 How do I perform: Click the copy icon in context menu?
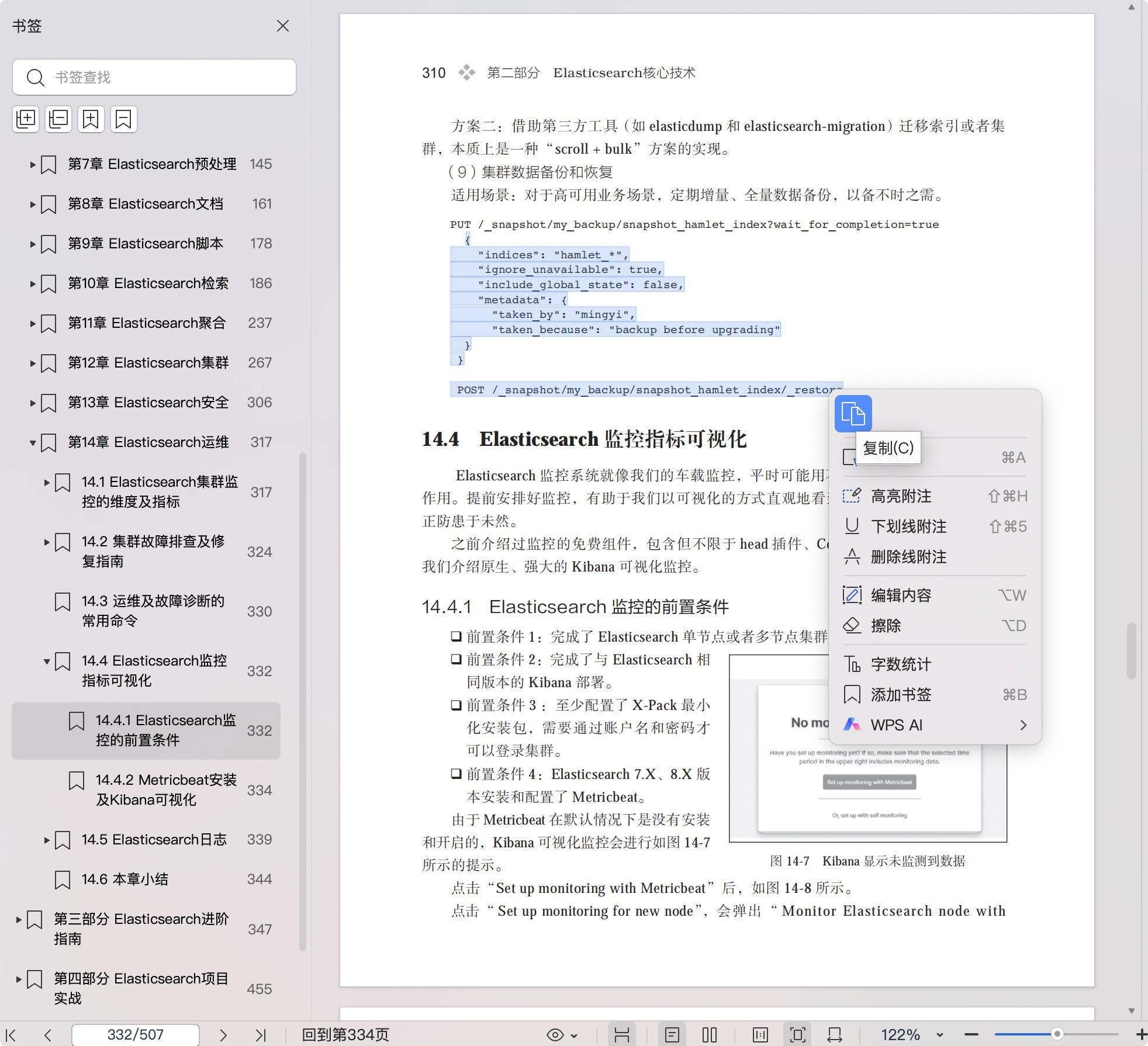pos(853,414)
